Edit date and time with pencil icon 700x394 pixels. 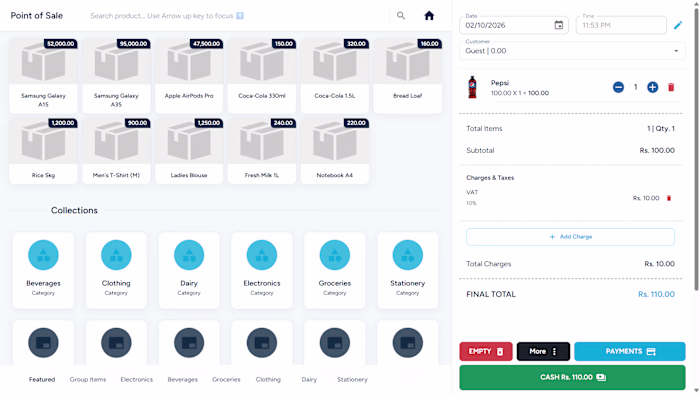tap(678, 25)
